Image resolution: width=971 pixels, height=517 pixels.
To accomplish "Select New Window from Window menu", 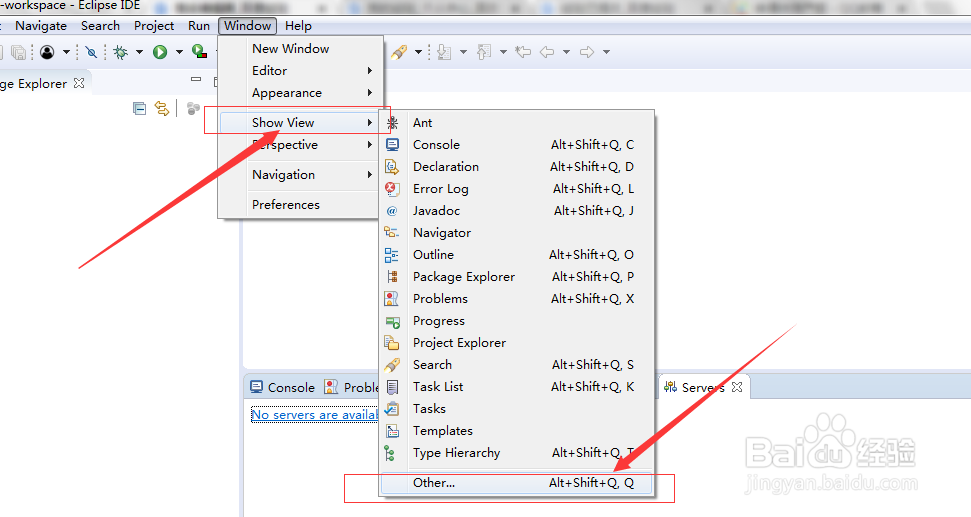I will (x=300, y=48).
